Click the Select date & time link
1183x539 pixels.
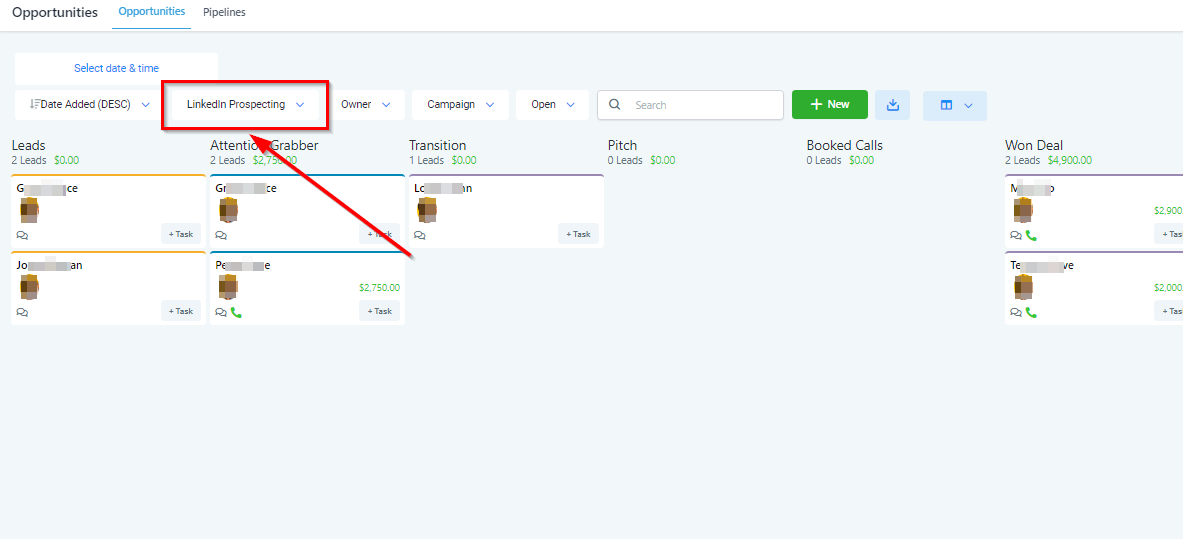click(116, 69)
